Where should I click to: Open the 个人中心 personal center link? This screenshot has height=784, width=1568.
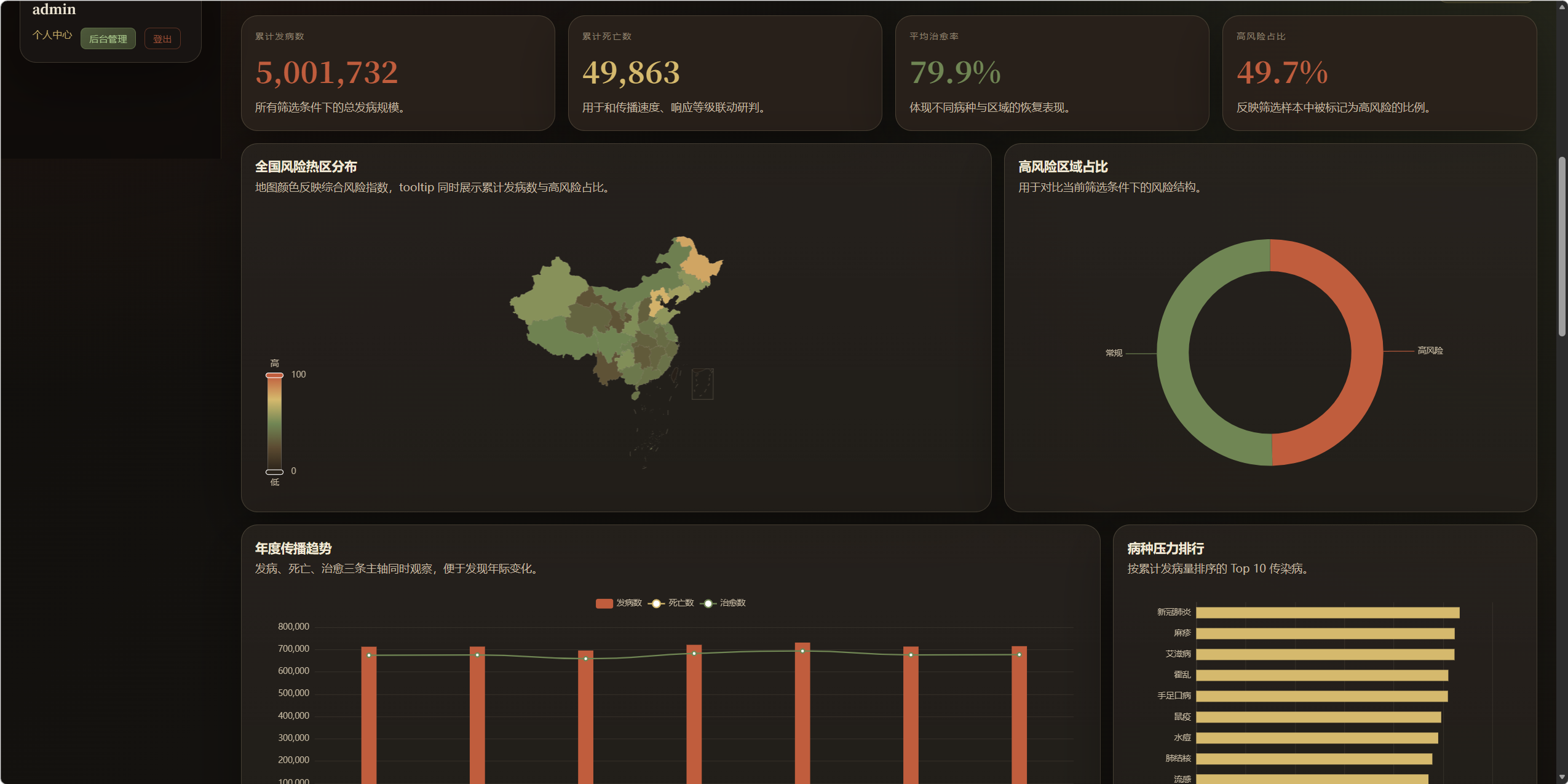point(52,35)
